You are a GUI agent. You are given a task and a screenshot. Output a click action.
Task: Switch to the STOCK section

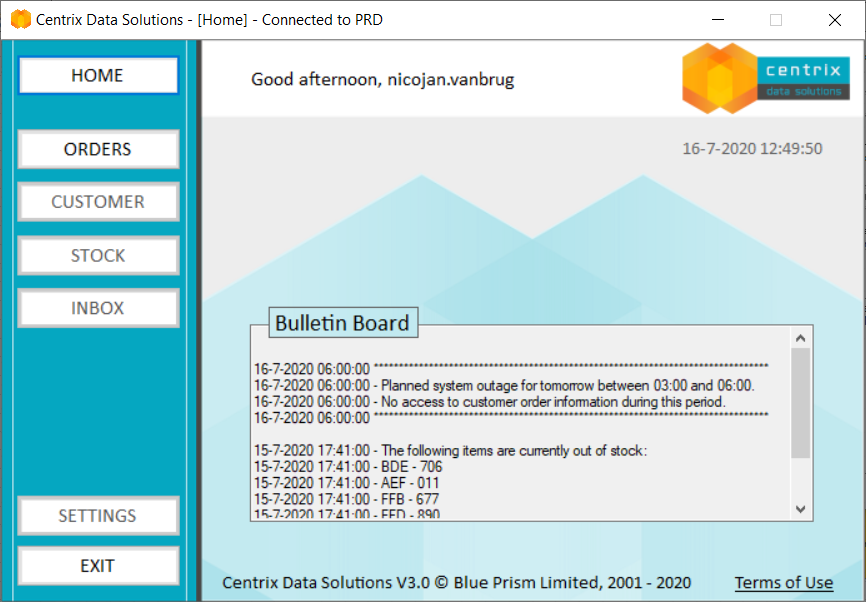click(98, 255)
